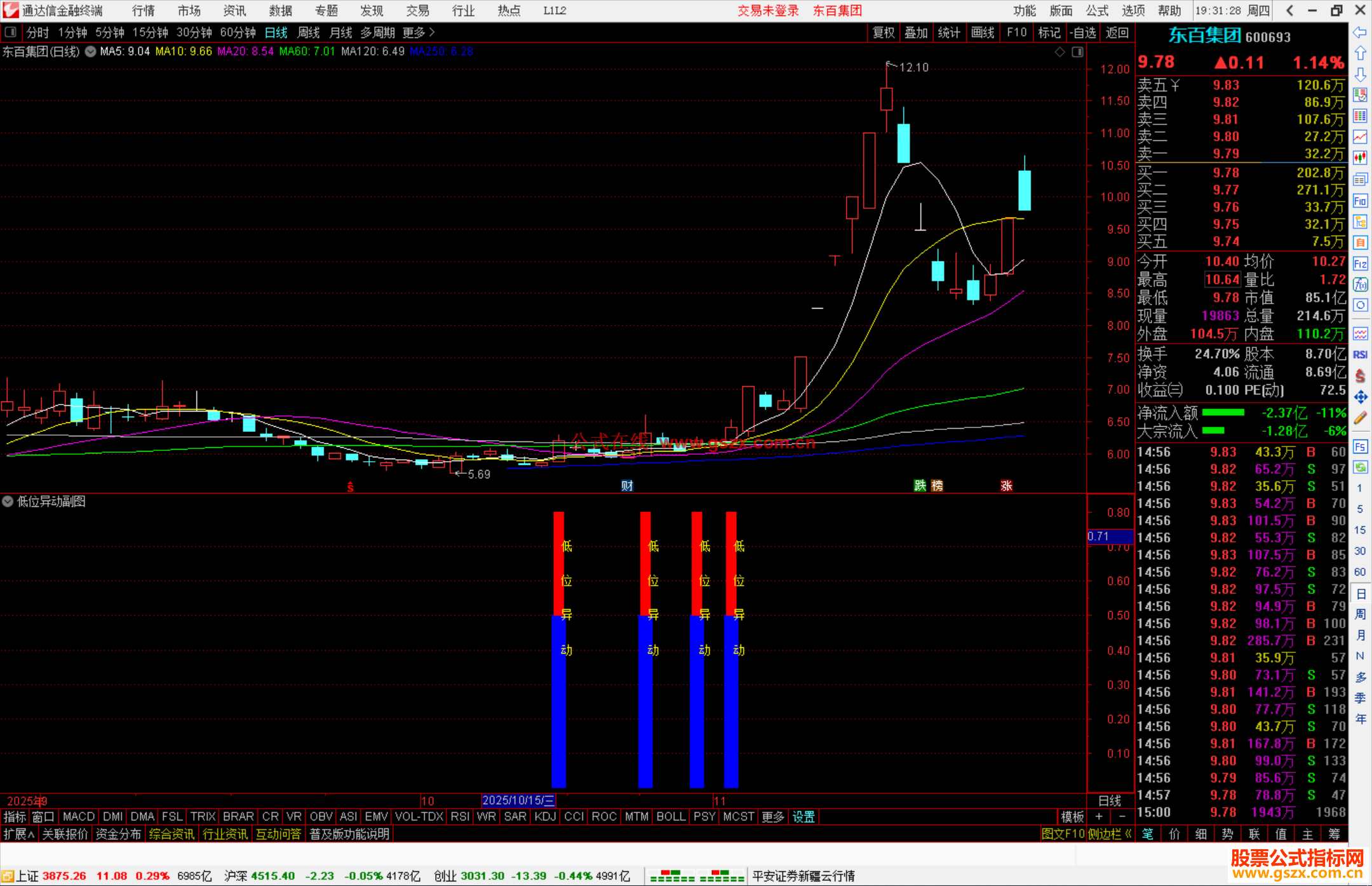Click the back arrow icon in right sidebar
Screen dimensions: 1372x886
1360,32
